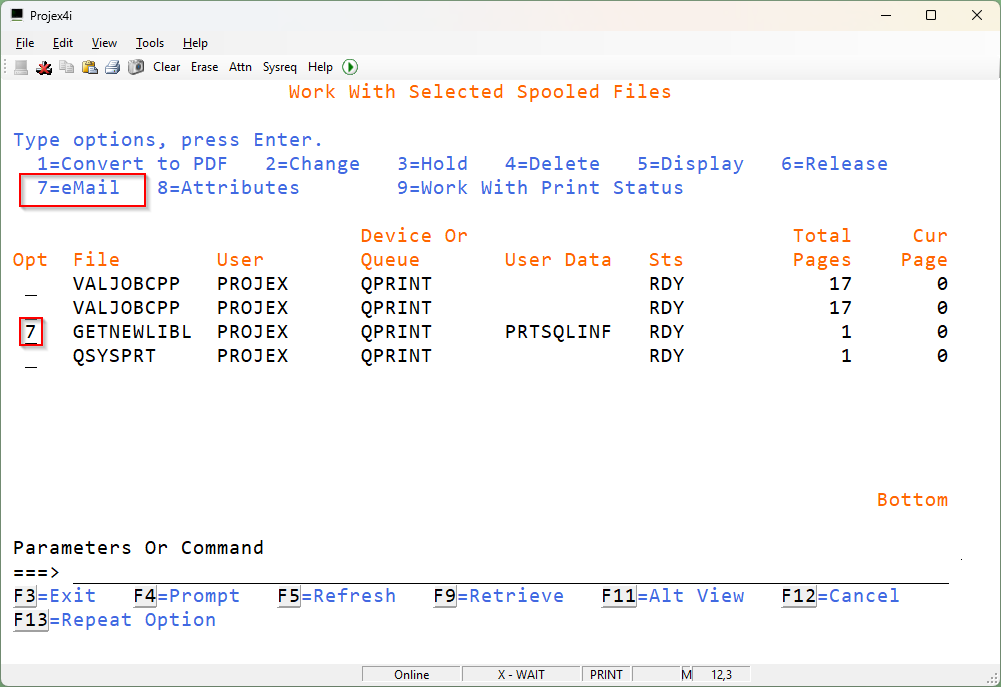Open the Edit menu
This screenshot has width=1001, height=687.
[63, 43]
